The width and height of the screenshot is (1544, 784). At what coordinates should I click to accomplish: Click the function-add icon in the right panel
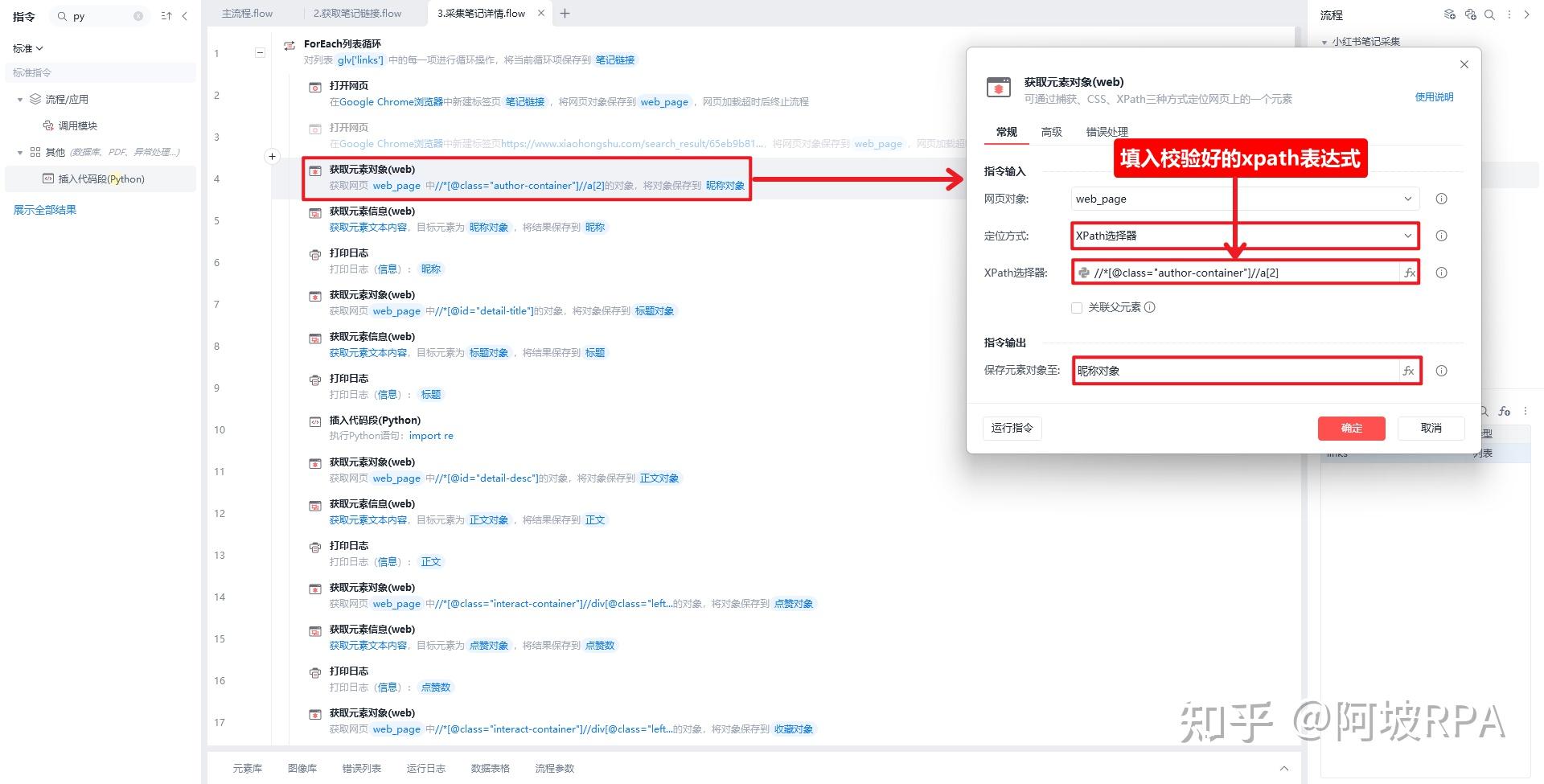click(1505, 410)
